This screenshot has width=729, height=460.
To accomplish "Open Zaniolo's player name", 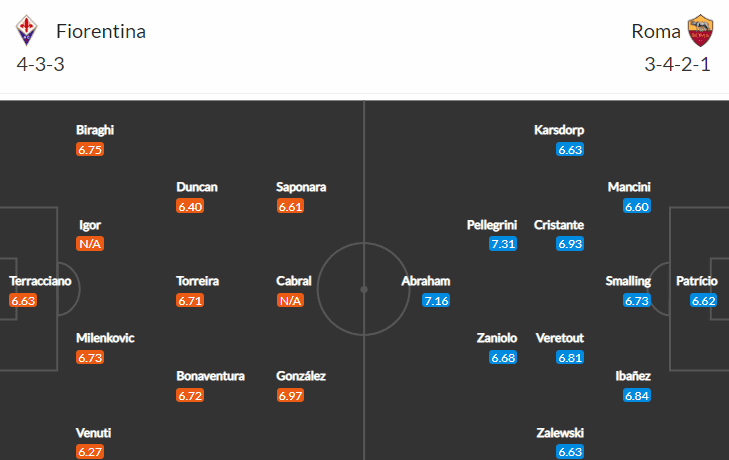I will pos(497,338).
